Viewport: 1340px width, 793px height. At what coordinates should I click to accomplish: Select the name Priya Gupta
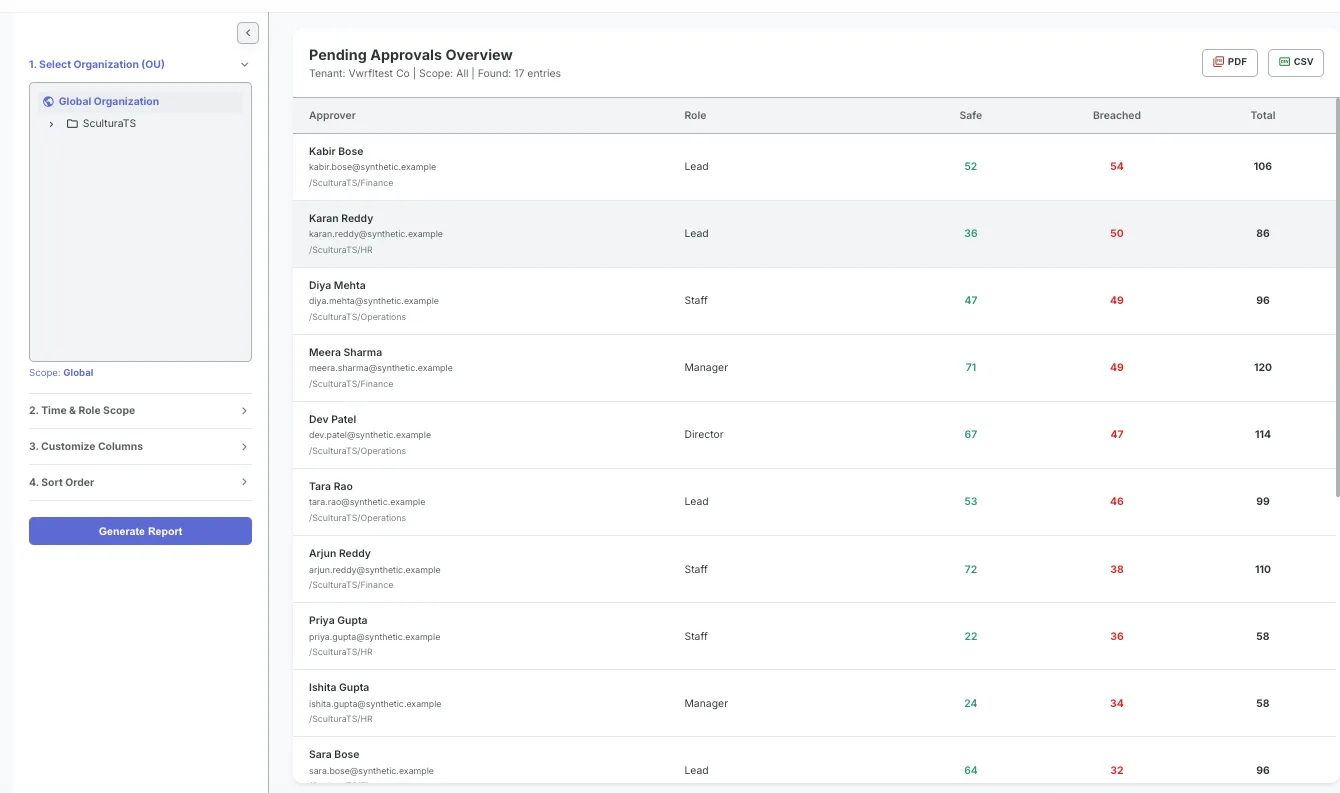click(x=338, y=621)
